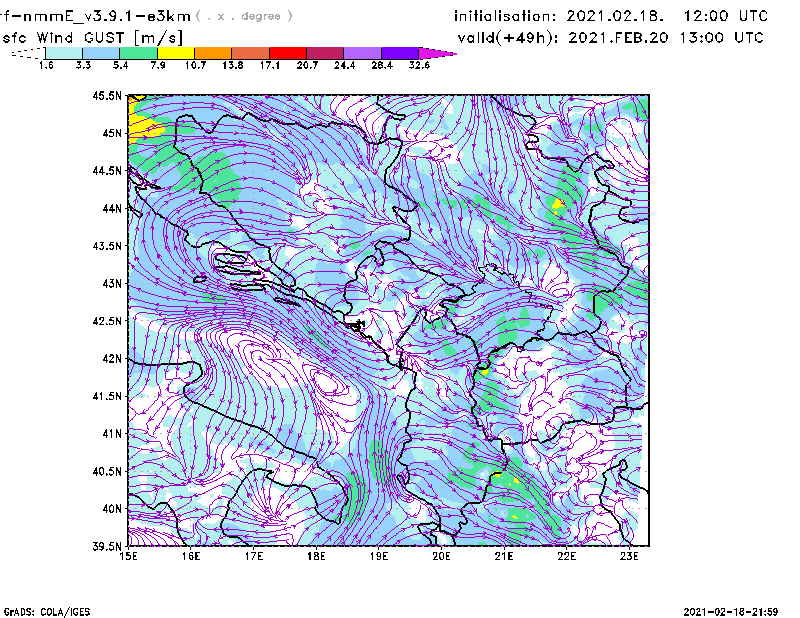Click legend value "24.4"
The height and width of the screenshot is (618, 800).
(x=344, y=65)
